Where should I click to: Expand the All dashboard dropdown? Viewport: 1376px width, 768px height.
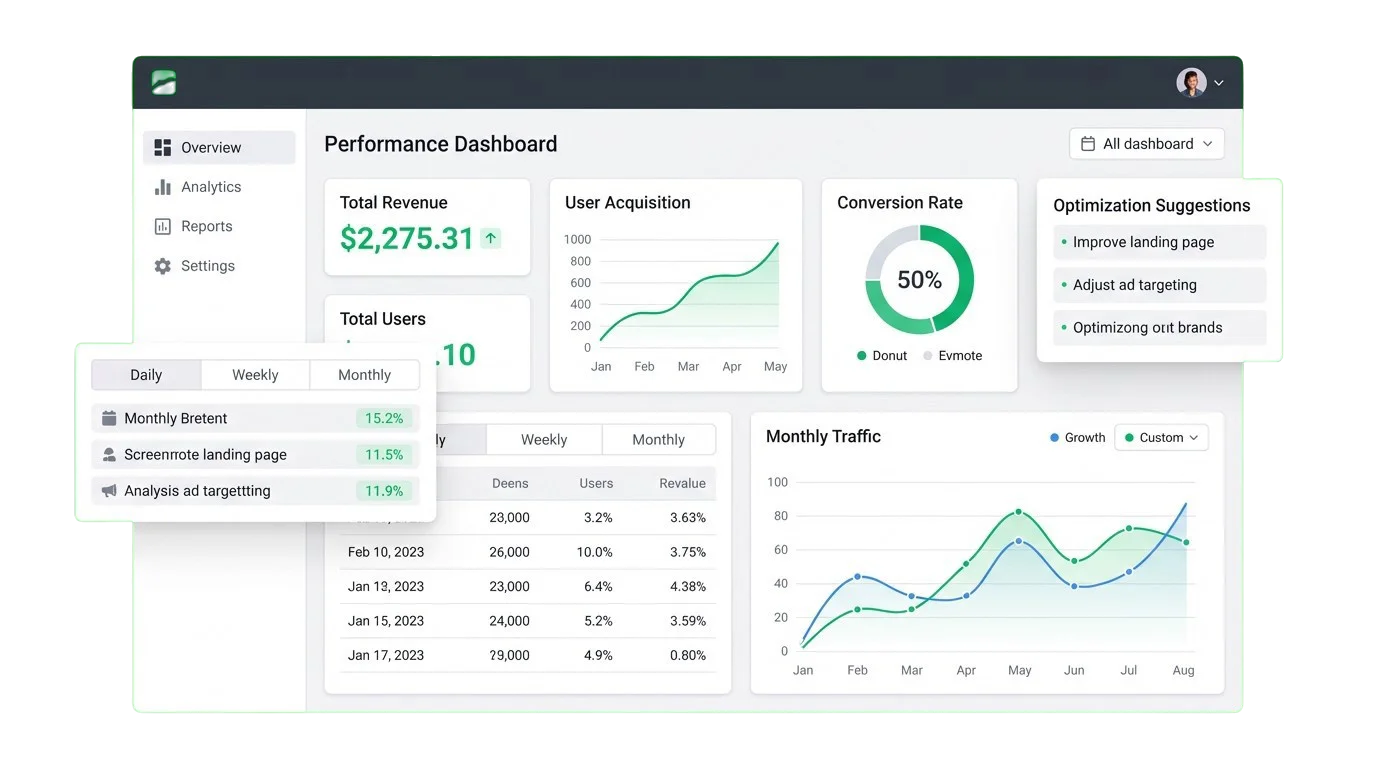point(1146,144)
